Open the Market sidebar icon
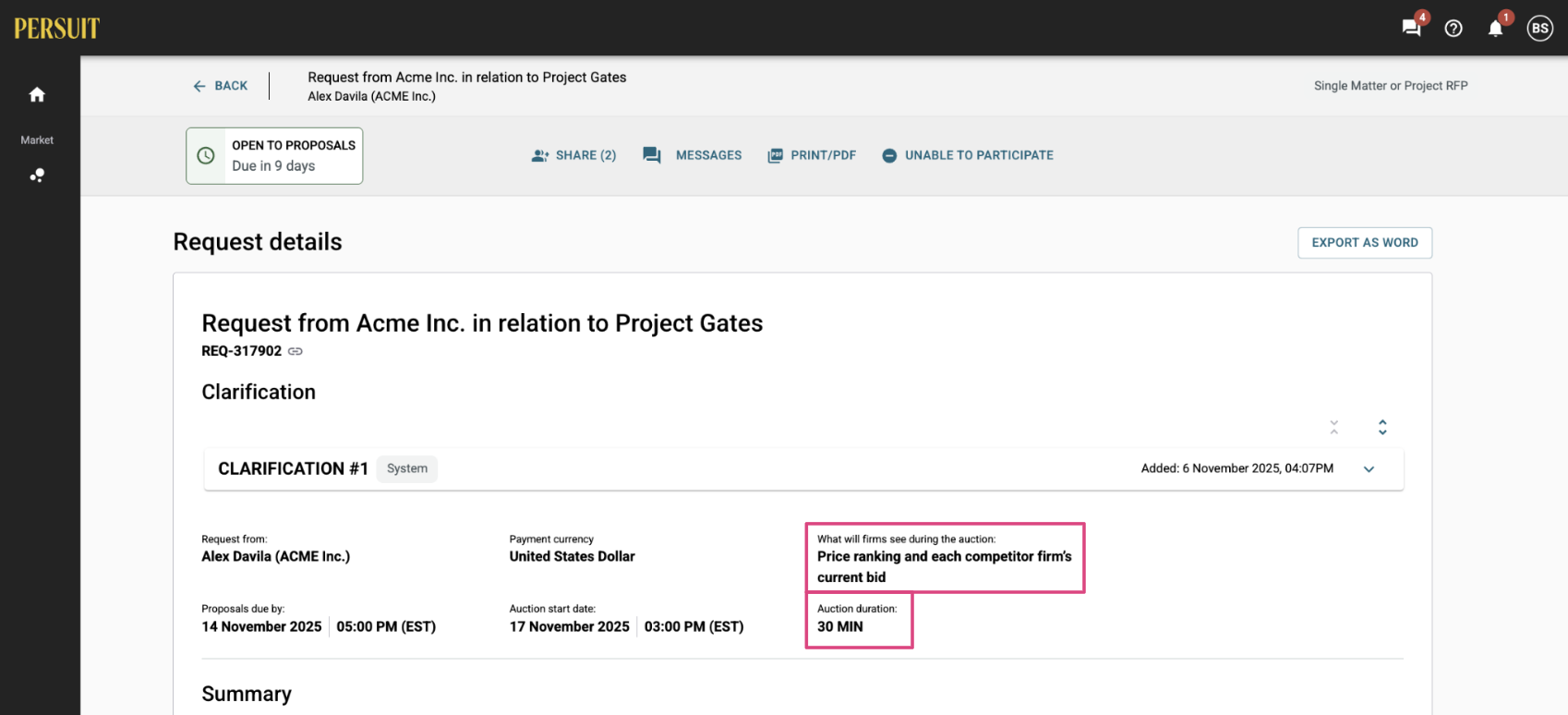 37,175
